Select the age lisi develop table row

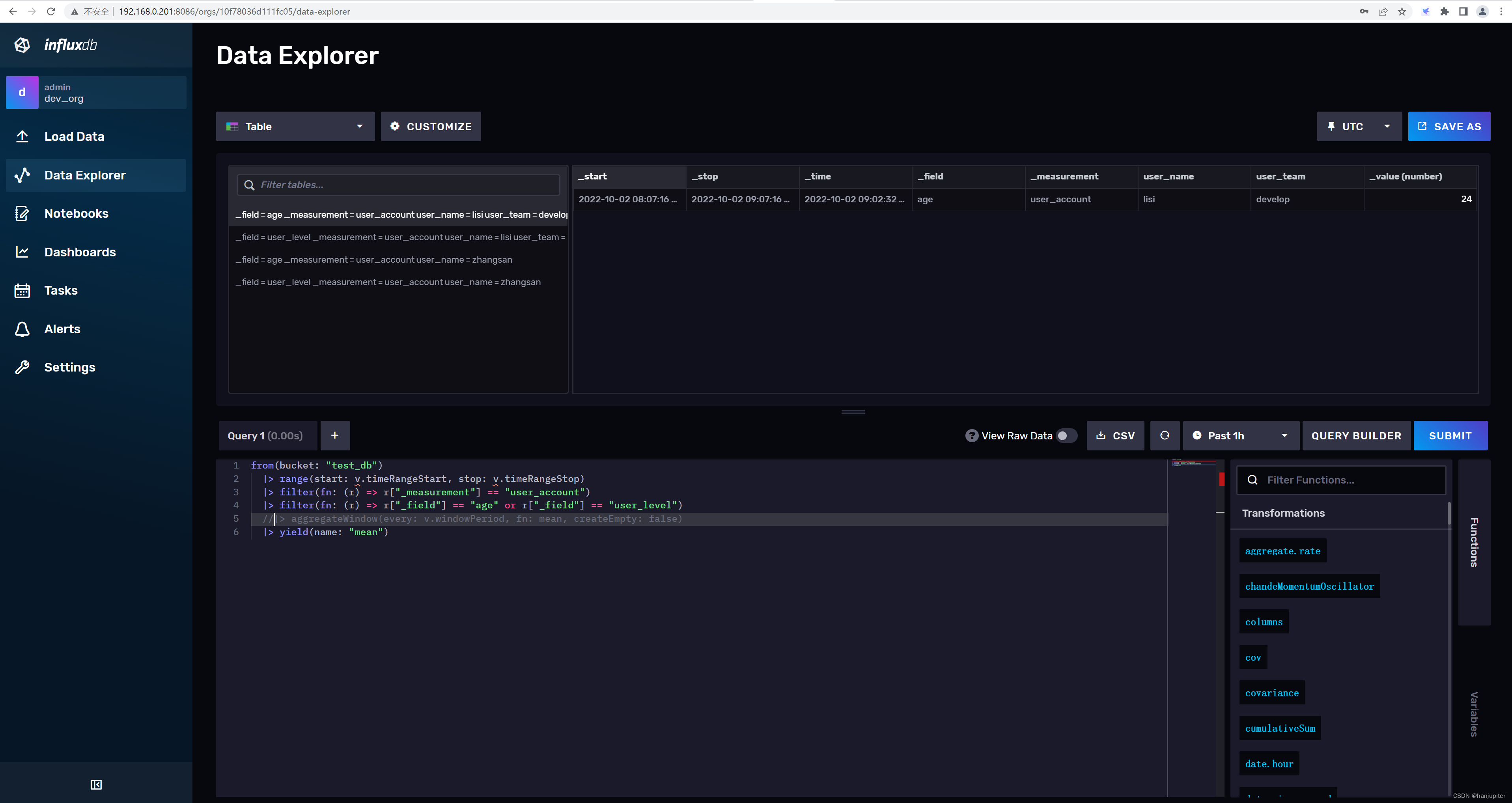coord(399,215)
